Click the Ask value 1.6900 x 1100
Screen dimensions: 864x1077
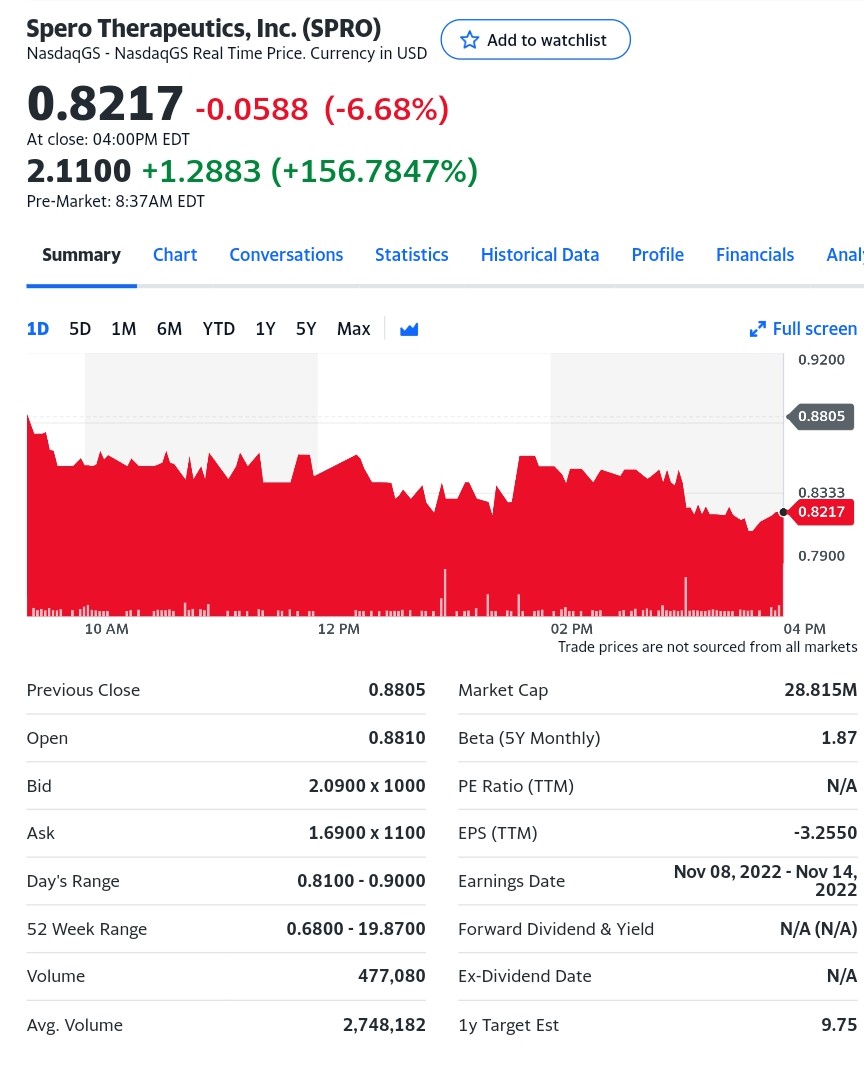coord(367,832)
